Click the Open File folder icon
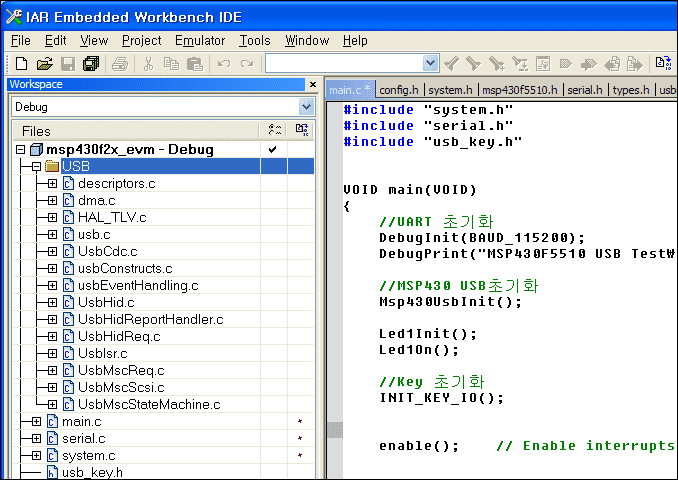678x480 pixels. (45, 64)
